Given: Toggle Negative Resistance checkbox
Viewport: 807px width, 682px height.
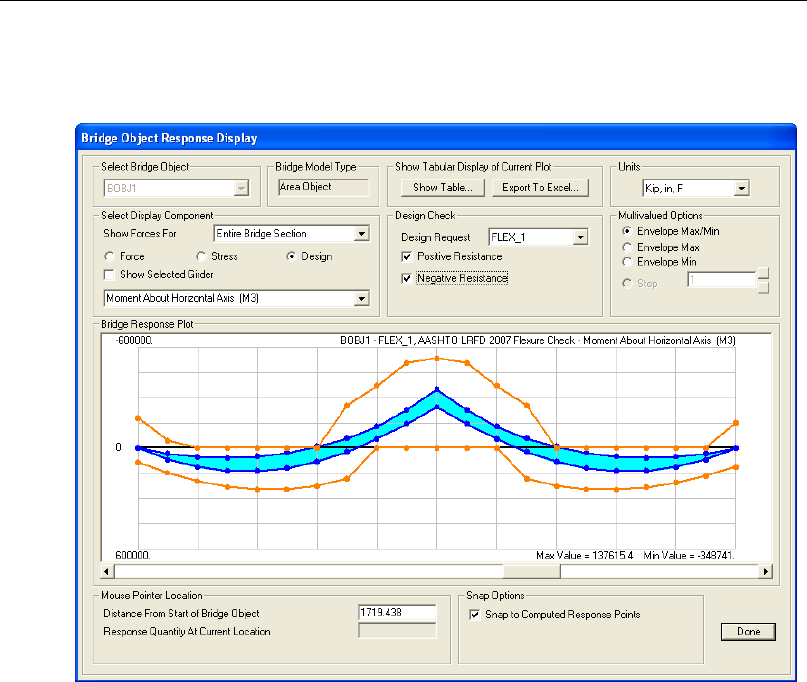Looking at the screenshot, I should coord(407,278).
